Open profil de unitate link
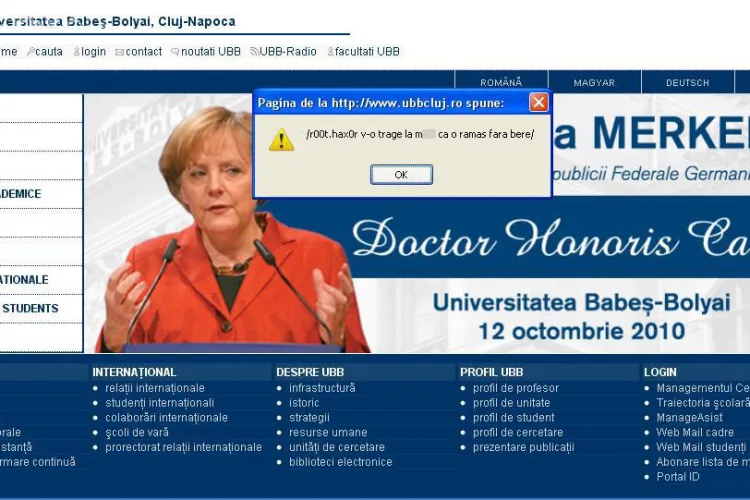Screen dimensions: 750x500 click(x=511, y=403)
